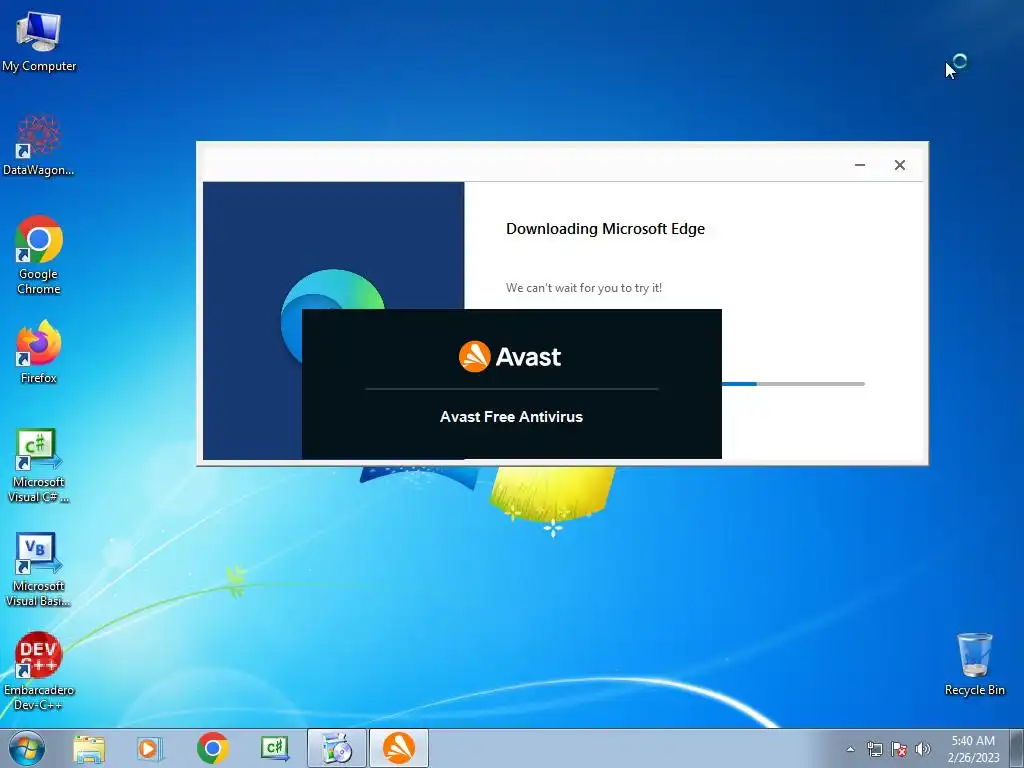Open the volume speaker icon
This screenshot has height=768, width=1024.
coord(922,749)
